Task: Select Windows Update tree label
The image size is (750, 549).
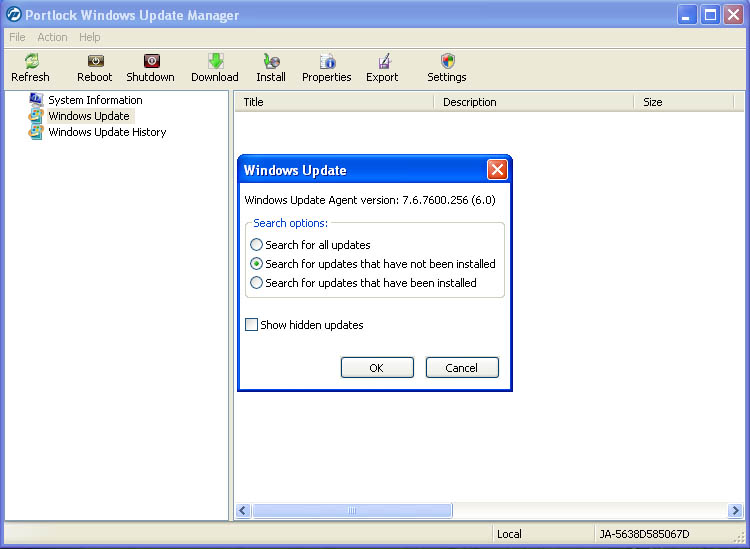Action: click(x=89, y=116)
